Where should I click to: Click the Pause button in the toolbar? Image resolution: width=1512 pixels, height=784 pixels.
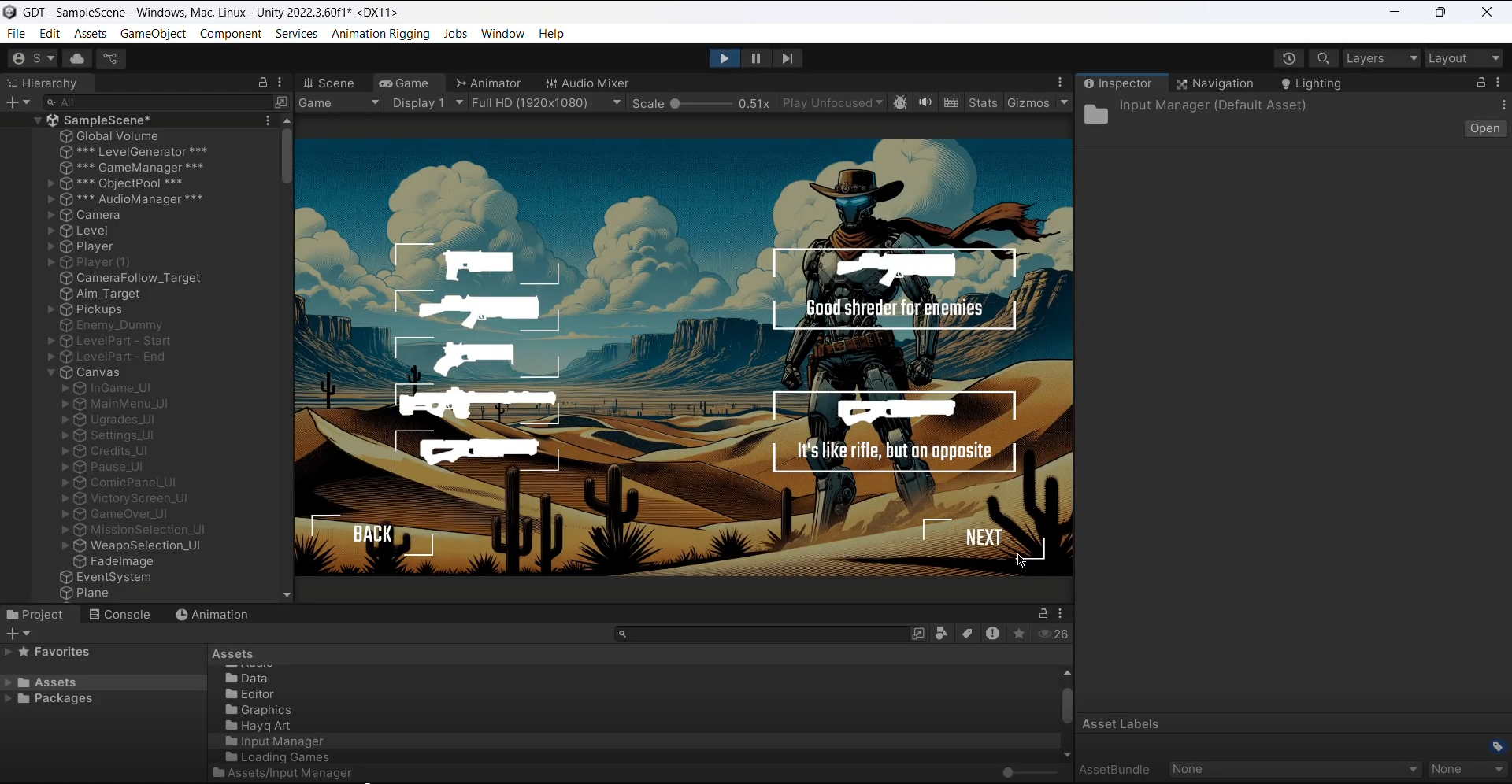[756, 58]
